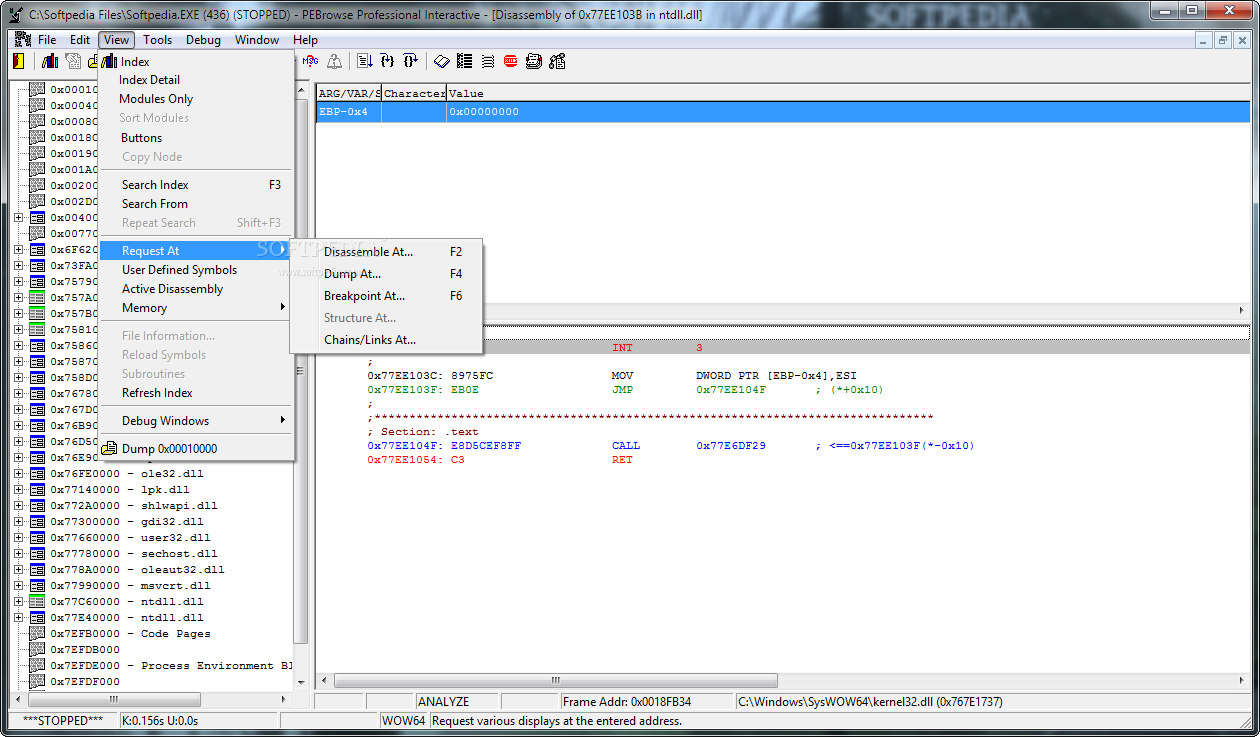
Task: Select Refresh Index entry
Action: tap(195, 393)
